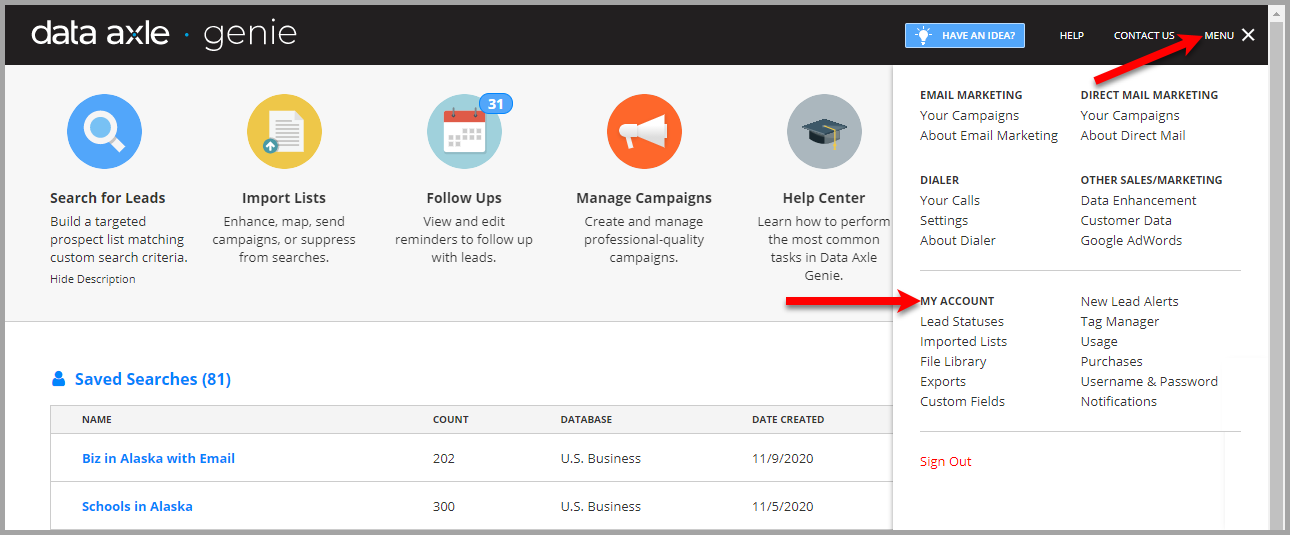Screen dimensions: 1290x535
Task: Open New Lead Alerts
Action: (x=1130, y=301)
